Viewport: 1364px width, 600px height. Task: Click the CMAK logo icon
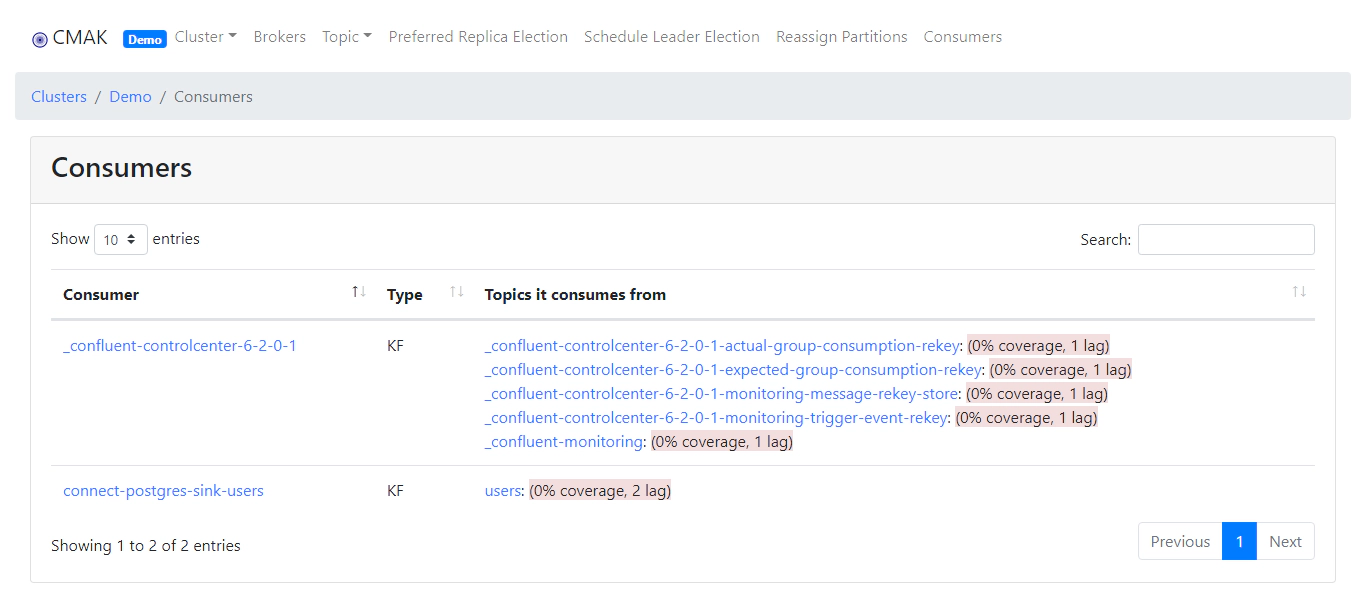[40, 39]
